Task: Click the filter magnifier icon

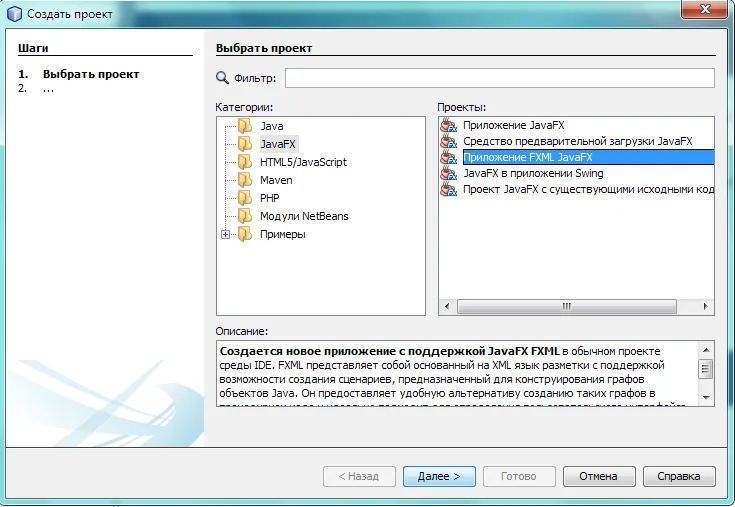Action: pyautogui.click(x=222, y=78)
